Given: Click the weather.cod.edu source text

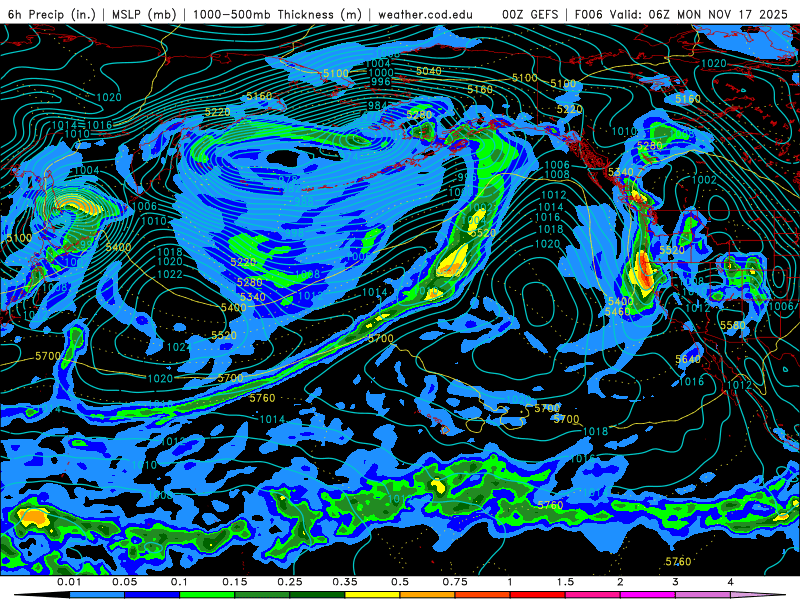Looking at the screenshot, I should (425, 14).
